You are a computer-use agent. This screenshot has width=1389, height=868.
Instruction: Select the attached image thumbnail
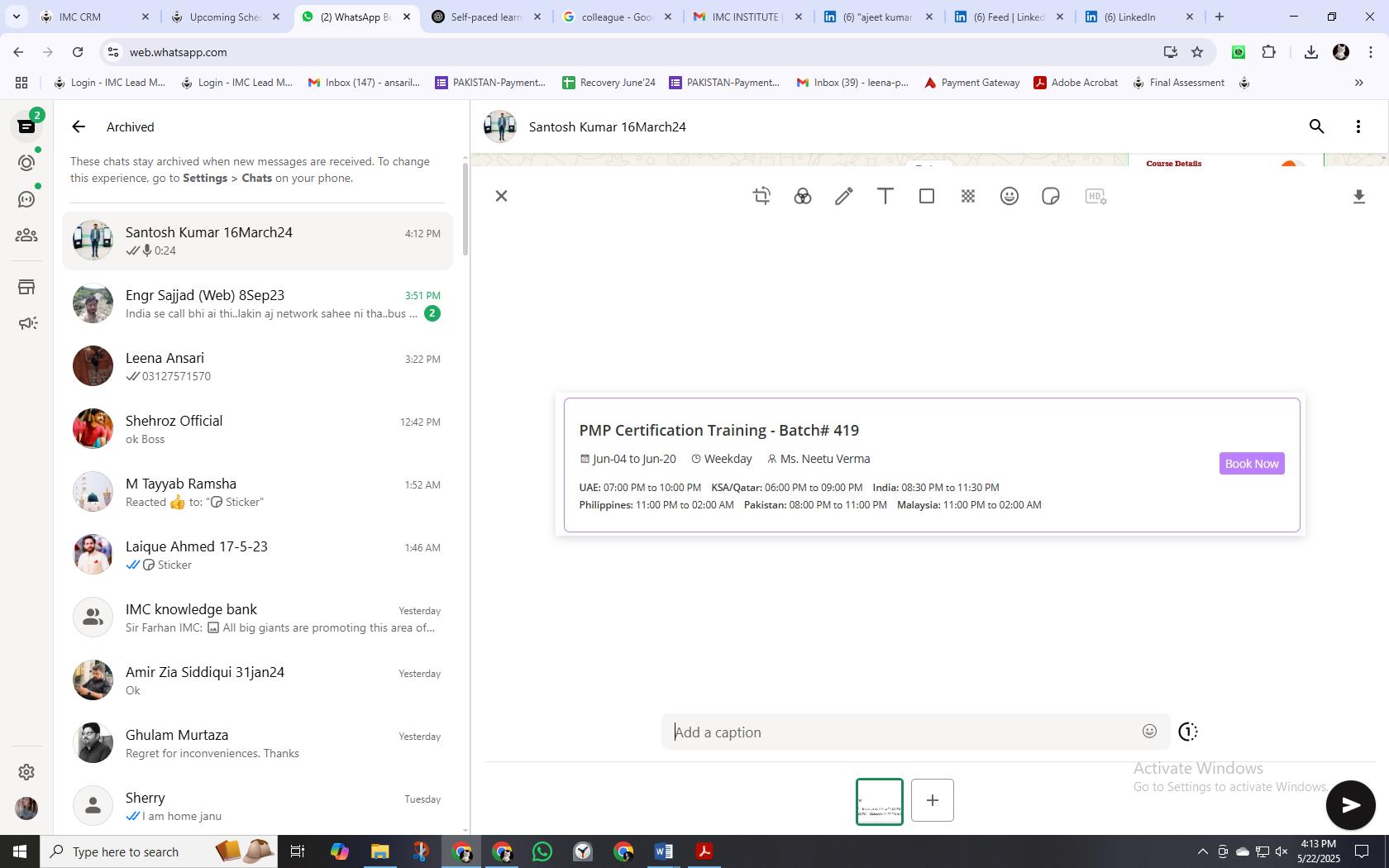879,802
